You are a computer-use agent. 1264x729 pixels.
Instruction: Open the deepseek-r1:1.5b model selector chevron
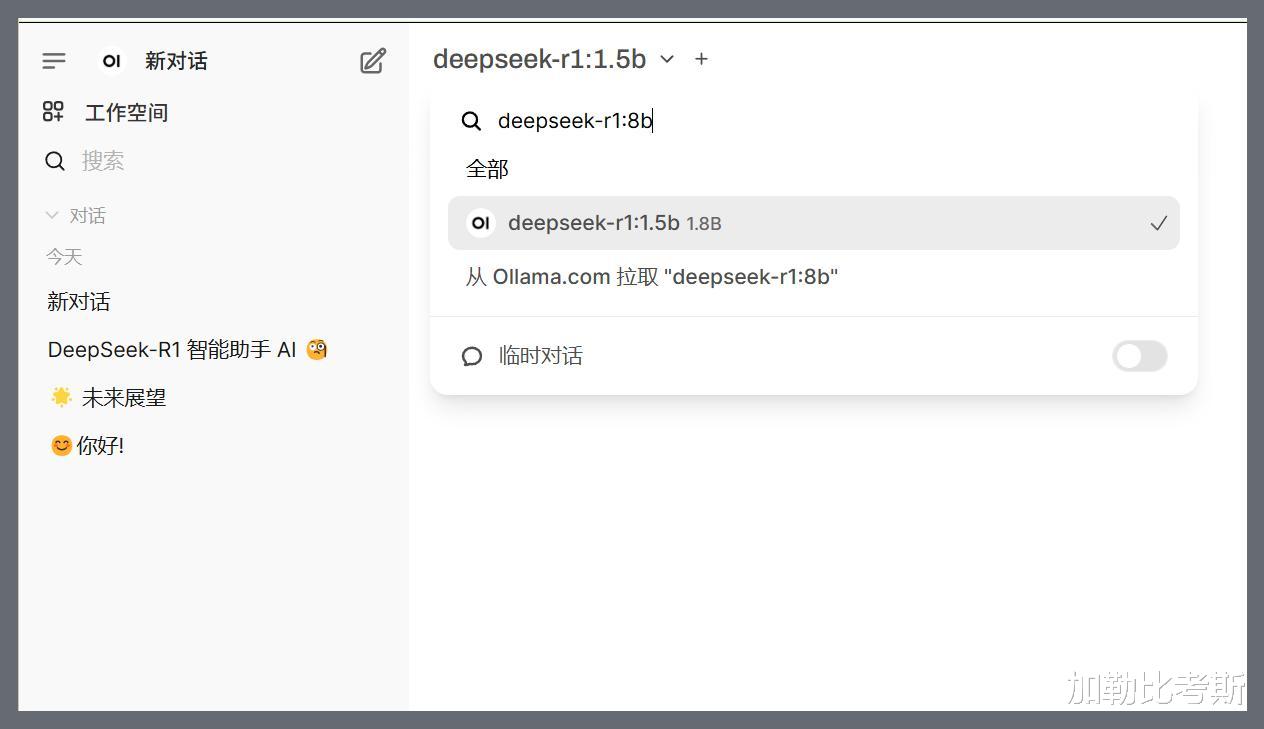pos(667,59)
